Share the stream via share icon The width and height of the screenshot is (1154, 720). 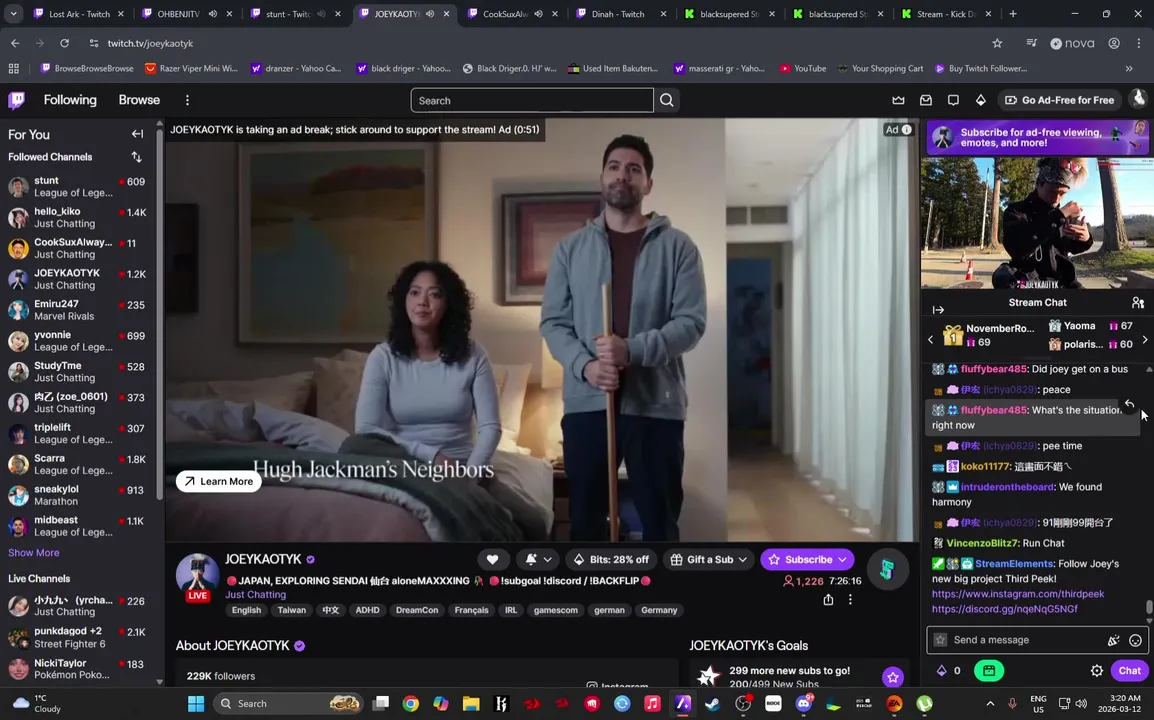point(828,600)
